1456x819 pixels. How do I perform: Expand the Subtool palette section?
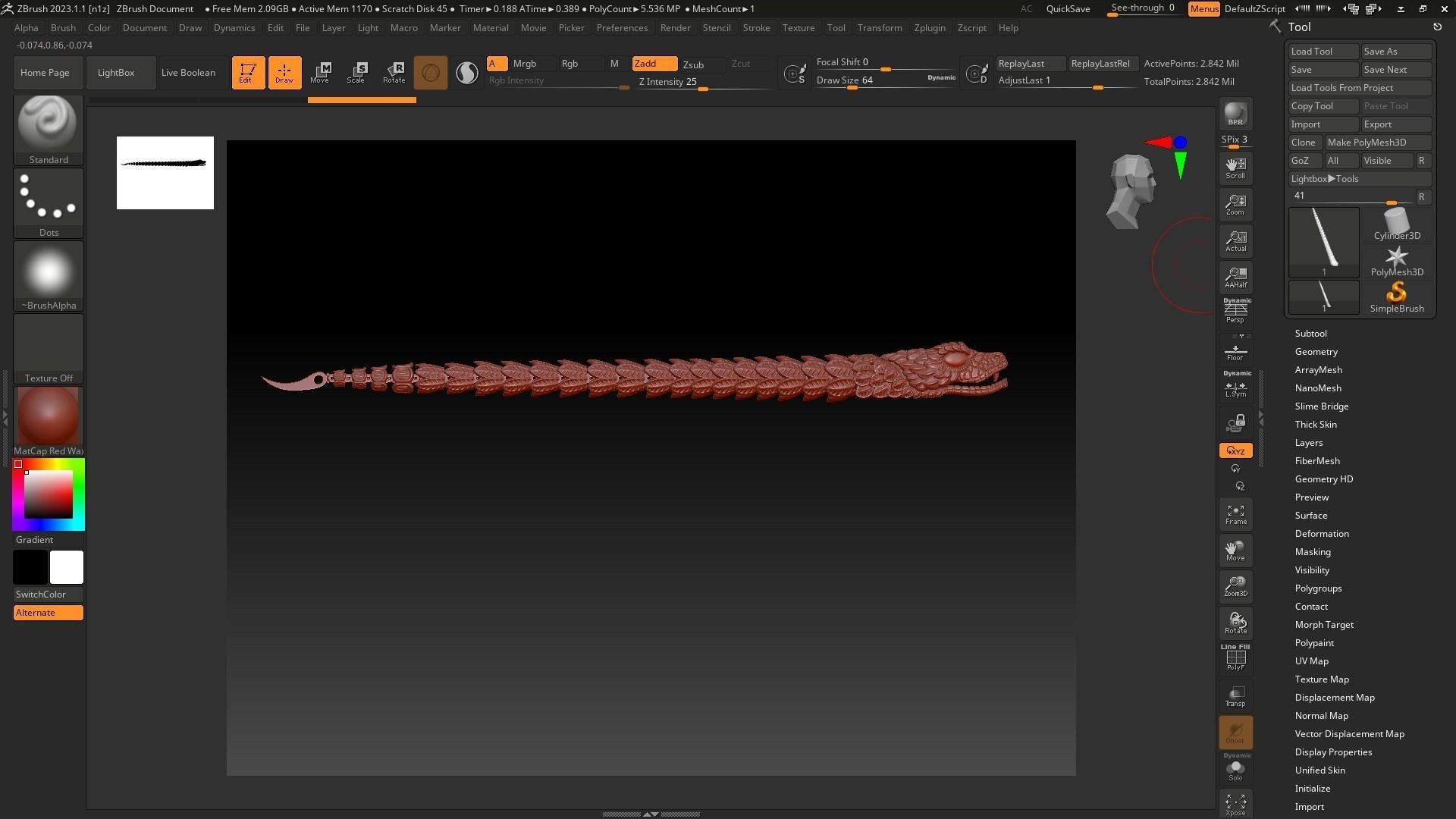coord(1310,334)
